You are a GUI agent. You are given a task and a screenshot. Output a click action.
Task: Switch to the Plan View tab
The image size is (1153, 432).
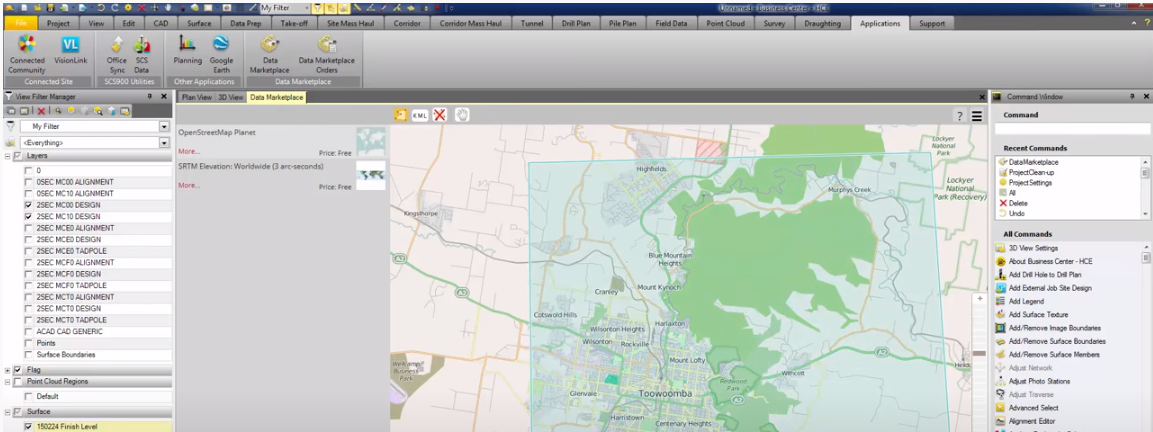tap(196, 97)
